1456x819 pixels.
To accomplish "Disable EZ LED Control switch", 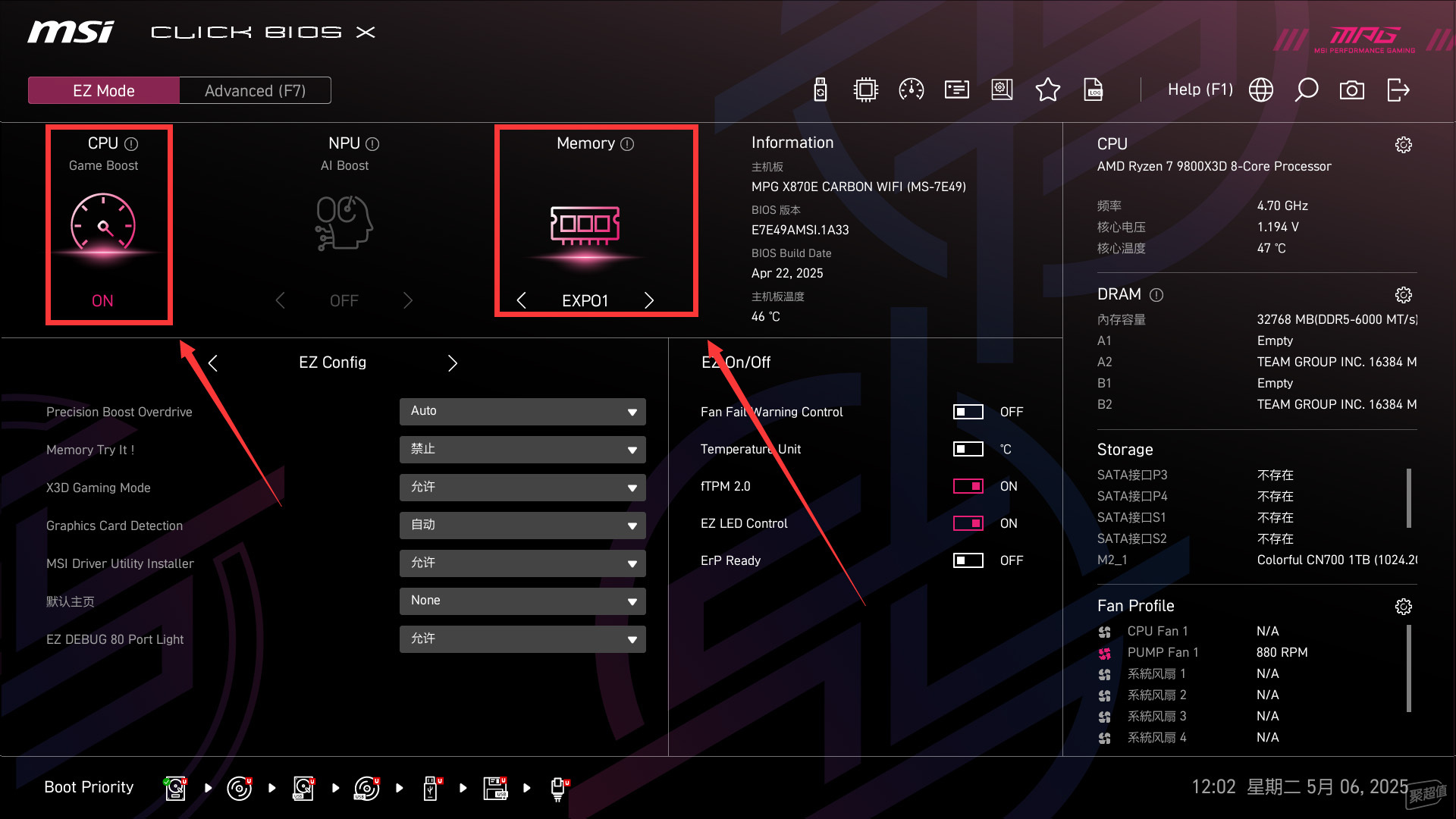I will [968, 523].
